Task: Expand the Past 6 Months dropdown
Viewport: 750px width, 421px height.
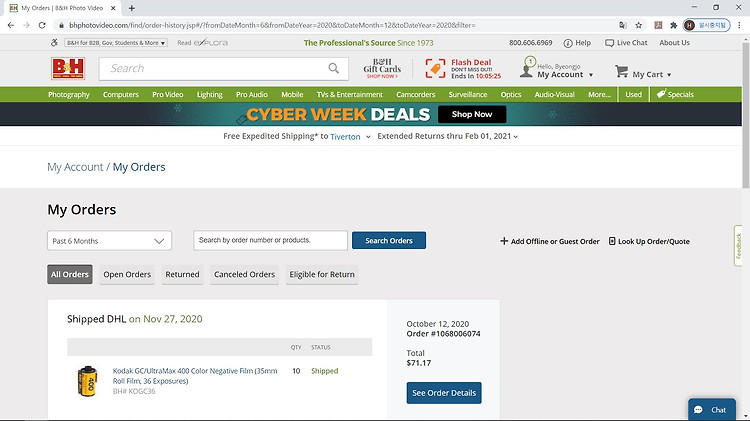Action: (x=110, y=241)
